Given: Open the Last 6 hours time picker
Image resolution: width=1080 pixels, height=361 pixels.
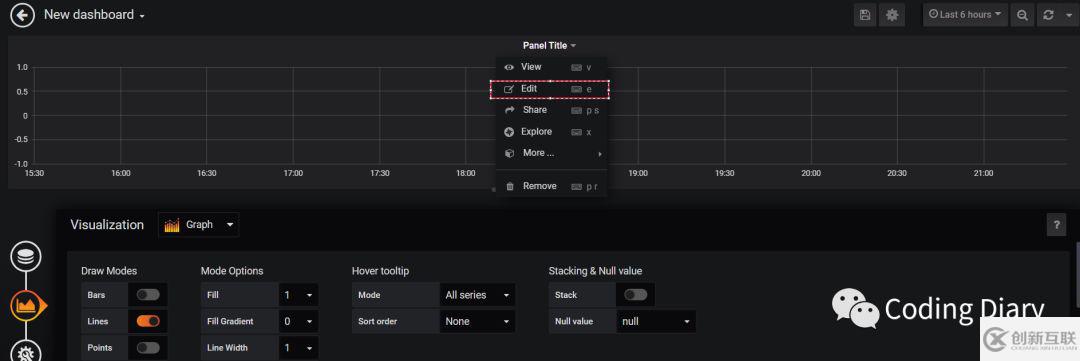Looking at the screenshot, I should 965,14.
